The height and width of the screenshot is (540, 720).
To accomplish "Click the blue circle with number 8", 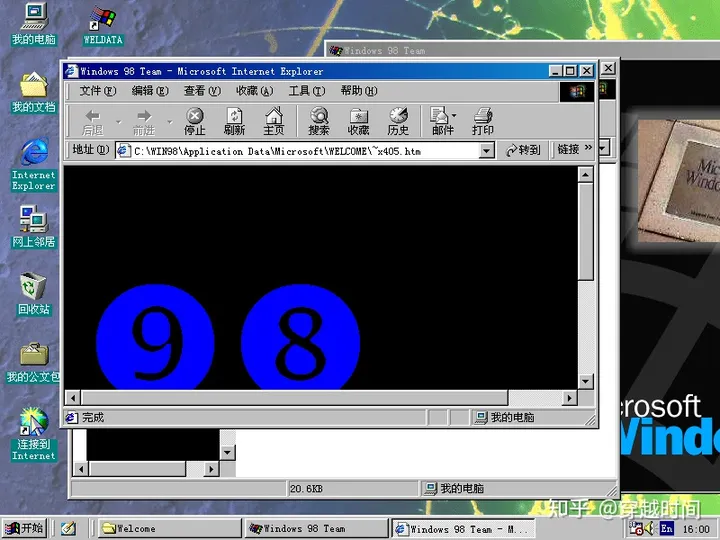I will coord(300,338).
